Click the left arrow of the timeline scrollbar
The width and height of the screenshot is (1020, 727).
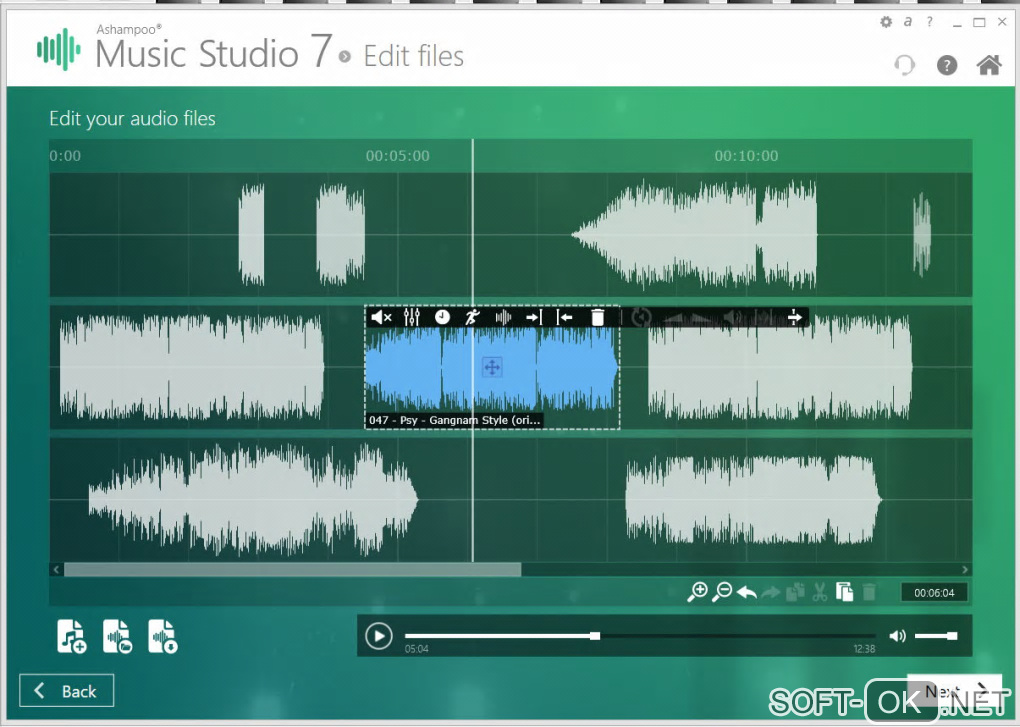coord(56,570)
